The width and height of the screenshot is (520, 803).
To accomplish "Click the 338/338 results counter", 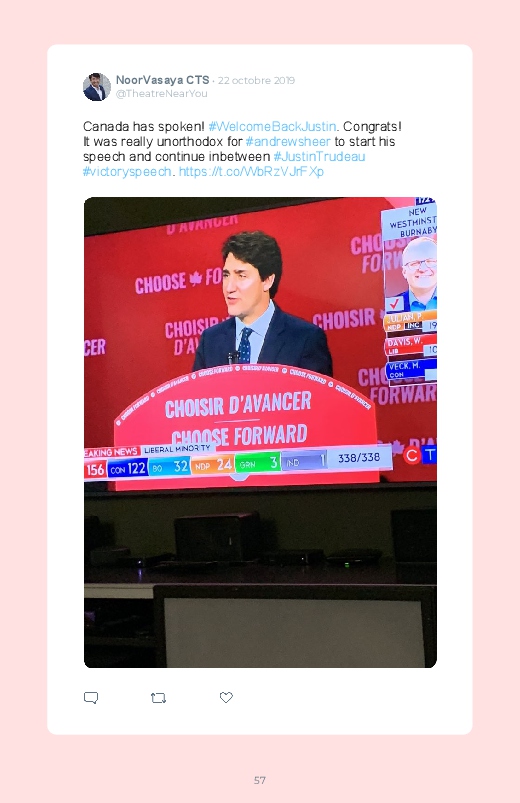I will [x=359, y=458].
